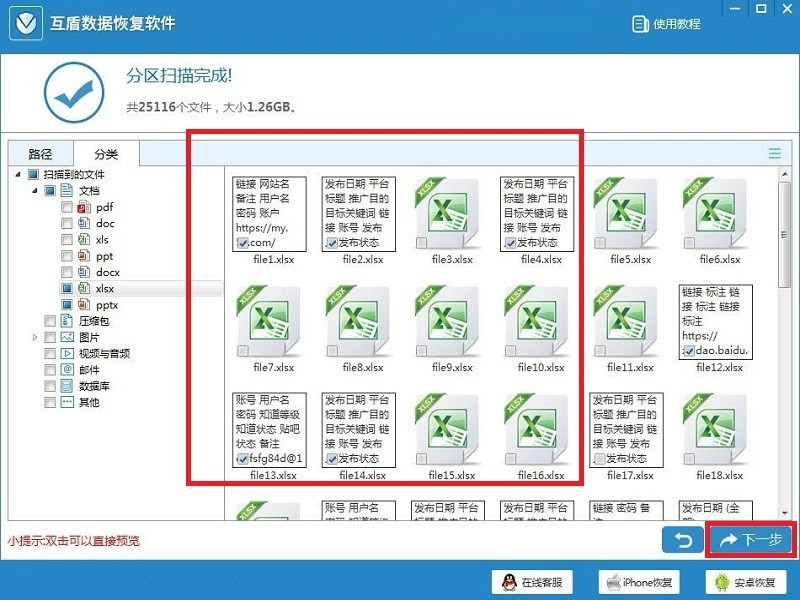Select the file3.xlsx Excel icon
The image size is (800, 600).
click(x=447, y=213)
